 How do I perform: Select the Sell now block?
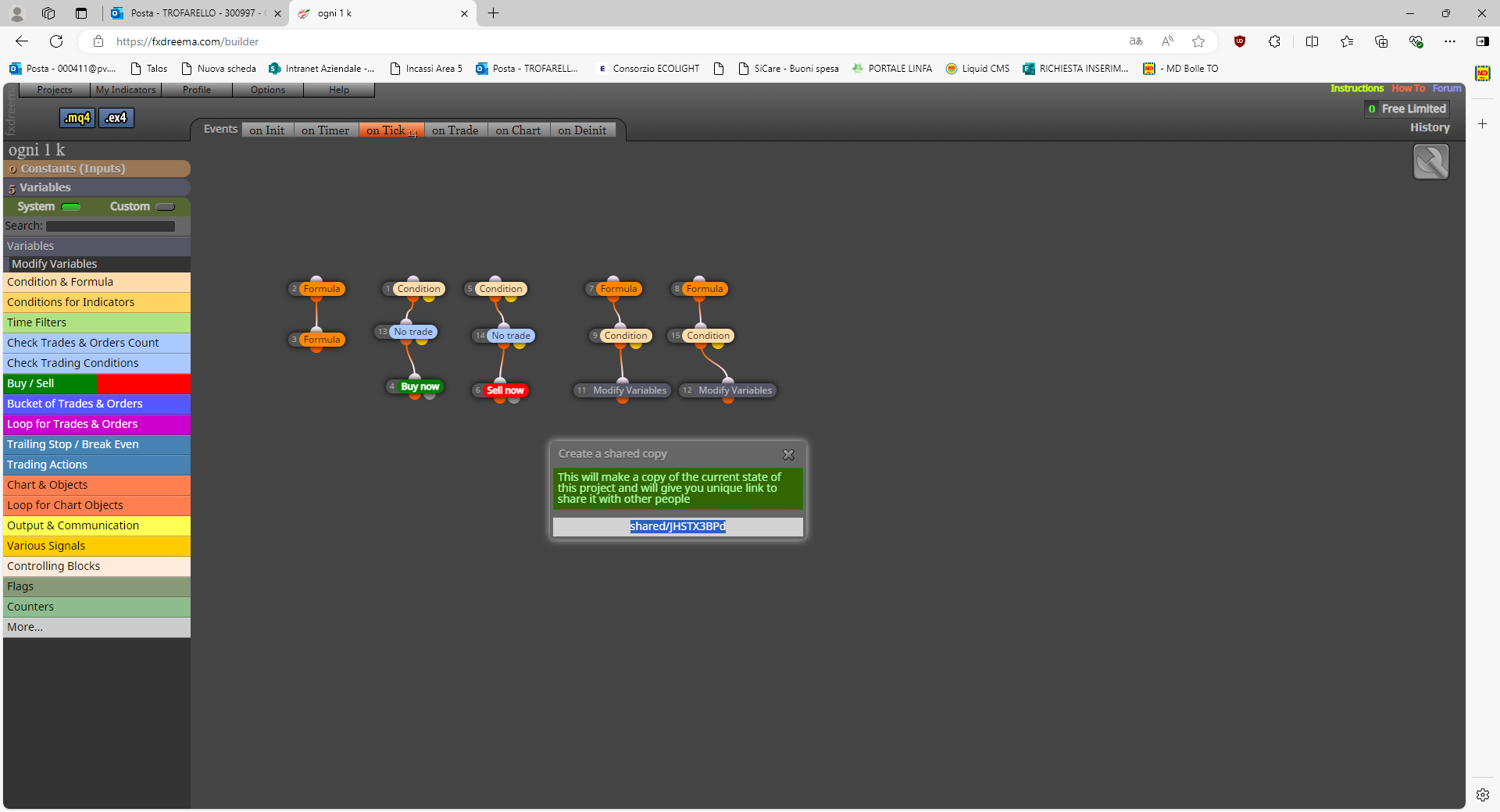[x=505, y=390]
